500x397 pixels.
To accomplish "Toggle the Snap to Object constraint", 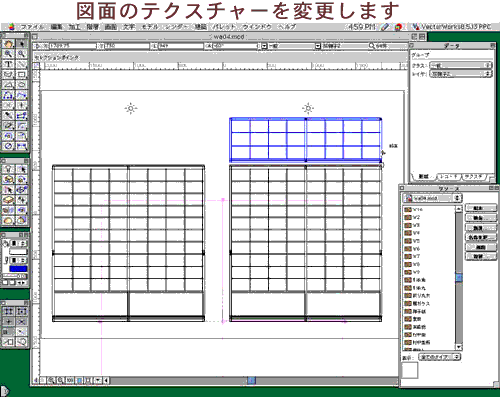I will click(21, 311).
